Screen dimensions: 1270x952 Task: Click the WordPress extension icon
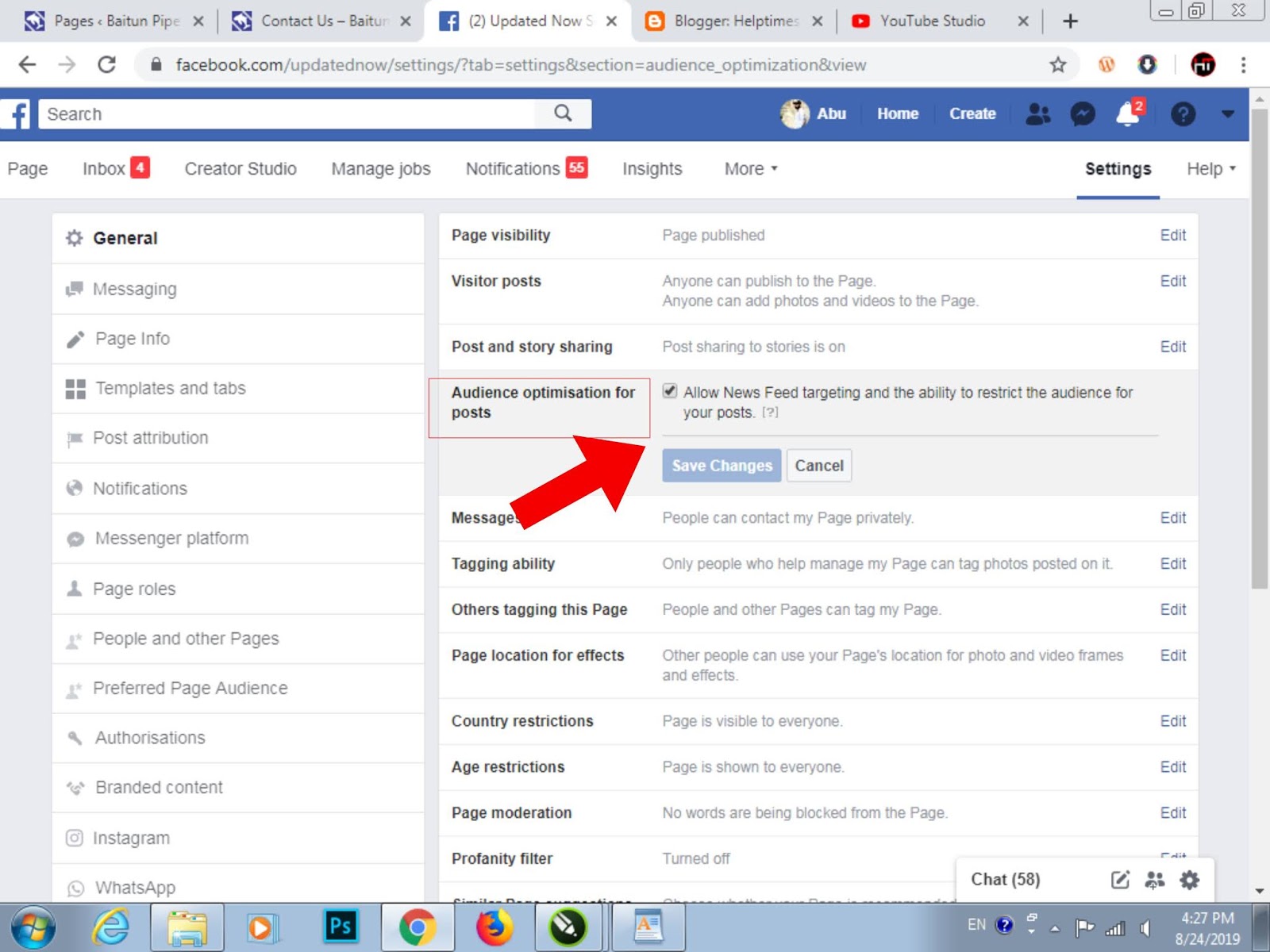point(1106,64)
